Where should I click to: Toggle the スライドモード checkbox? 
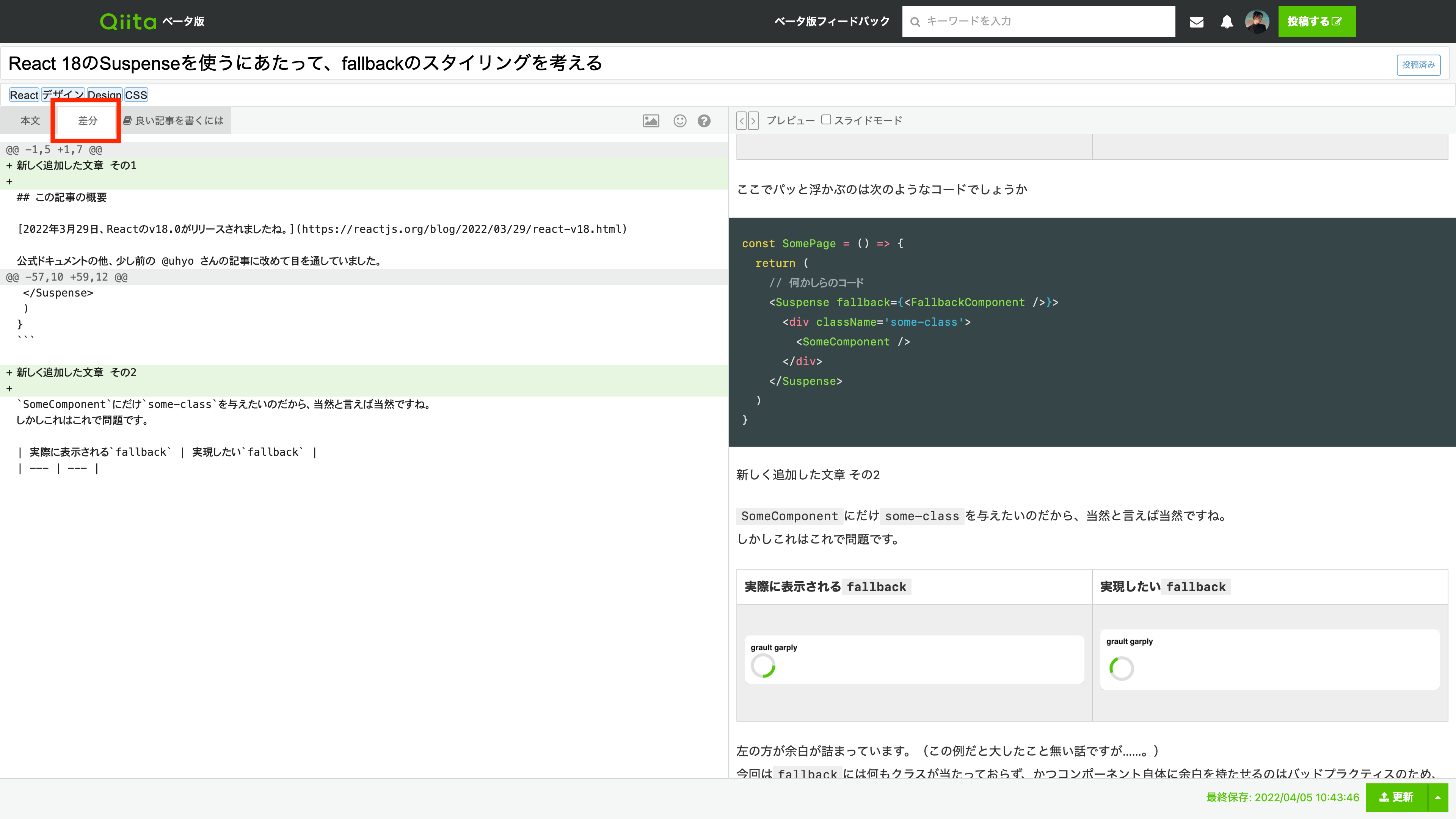(826, 120)
